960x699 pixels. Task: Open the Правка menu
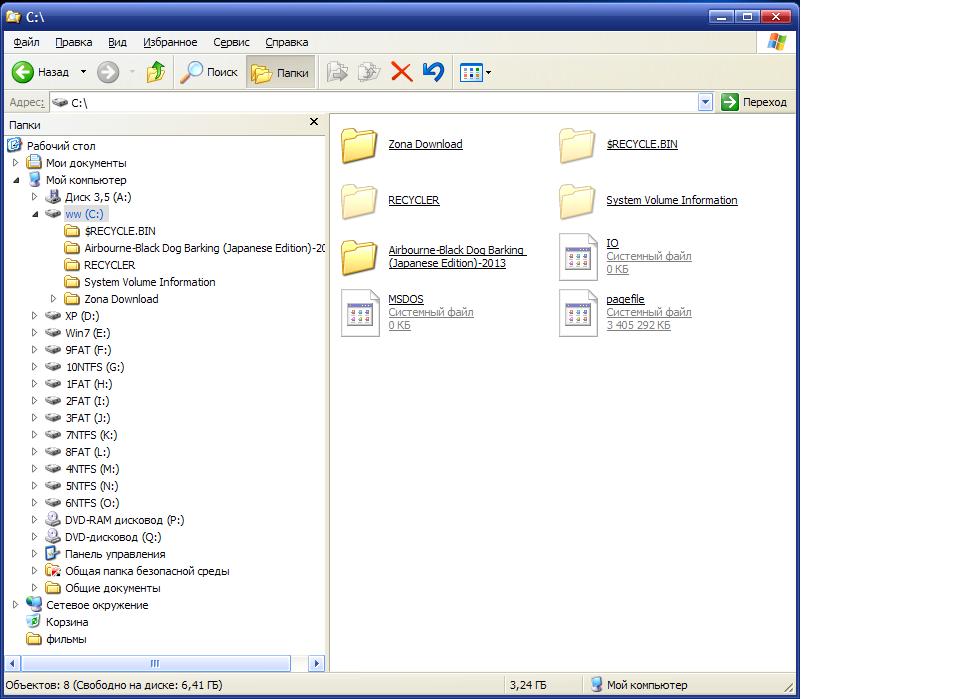73,42
